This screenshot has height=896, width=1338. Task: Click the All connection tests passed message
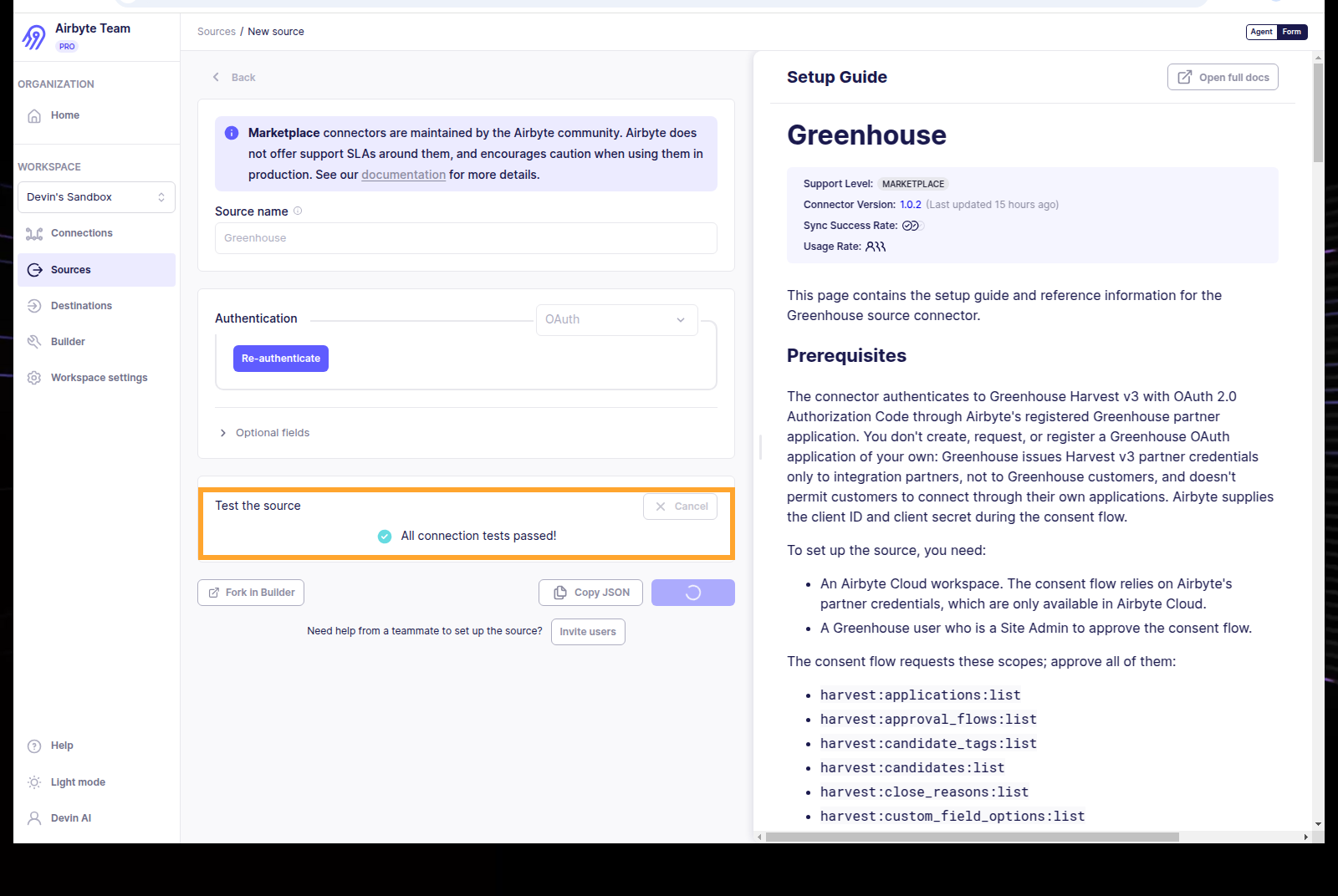(x=478, y=537)
